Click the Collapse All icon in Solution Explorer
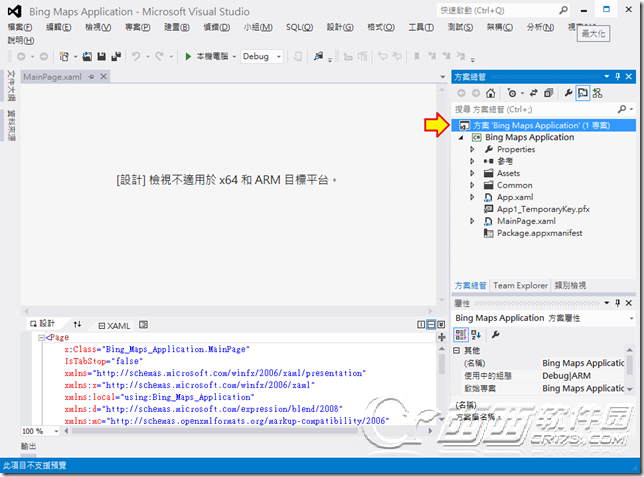The width and height of the screenshot is (644, 477). pyautogui.click(x=548, y=93)
